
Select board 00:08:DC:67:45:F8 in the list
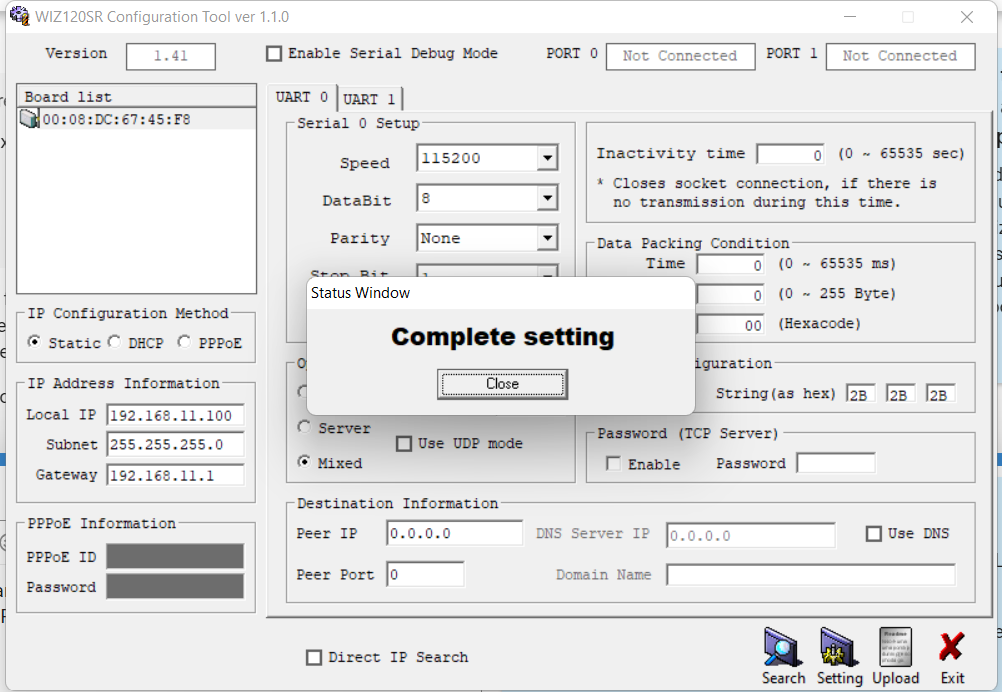(x=116, y=119)
